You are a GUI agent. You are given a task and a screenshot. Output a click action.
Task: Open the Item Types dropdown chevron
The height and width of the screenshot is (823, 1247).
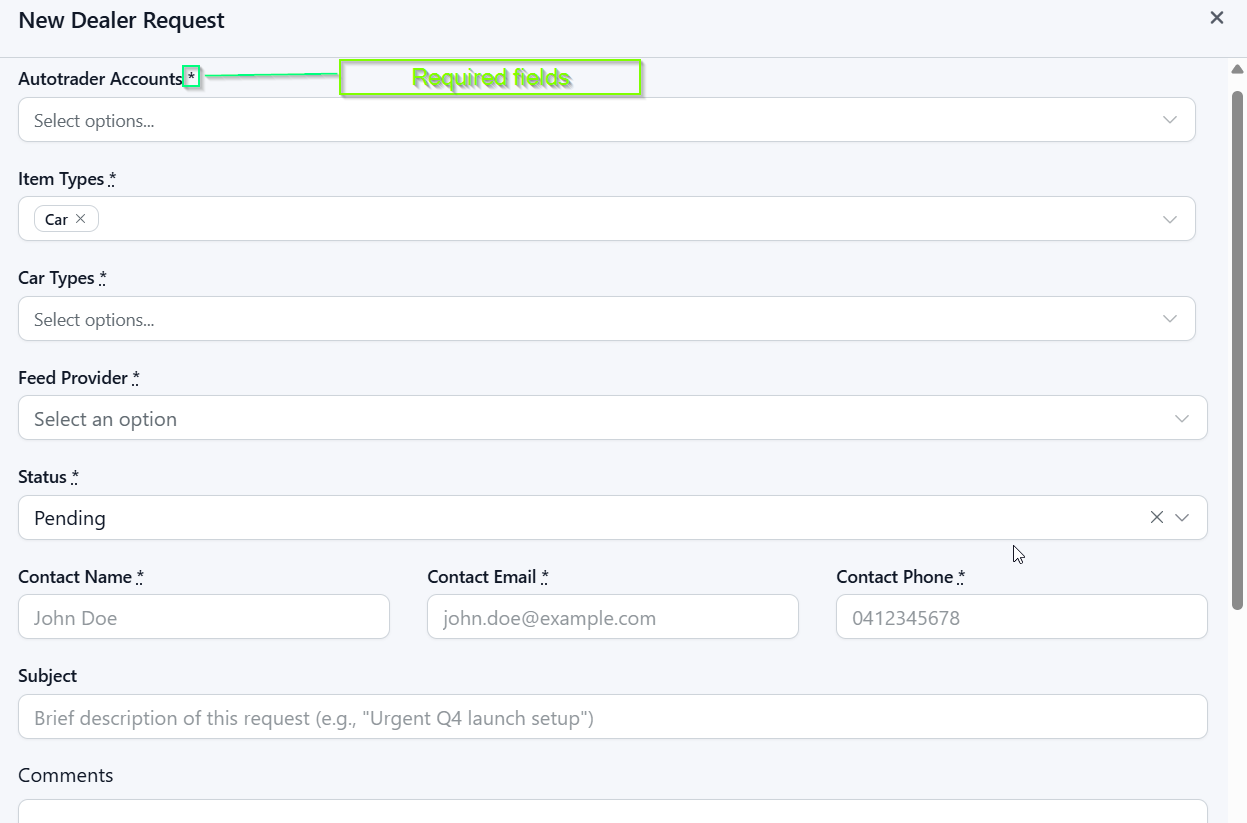point(1170,219)
